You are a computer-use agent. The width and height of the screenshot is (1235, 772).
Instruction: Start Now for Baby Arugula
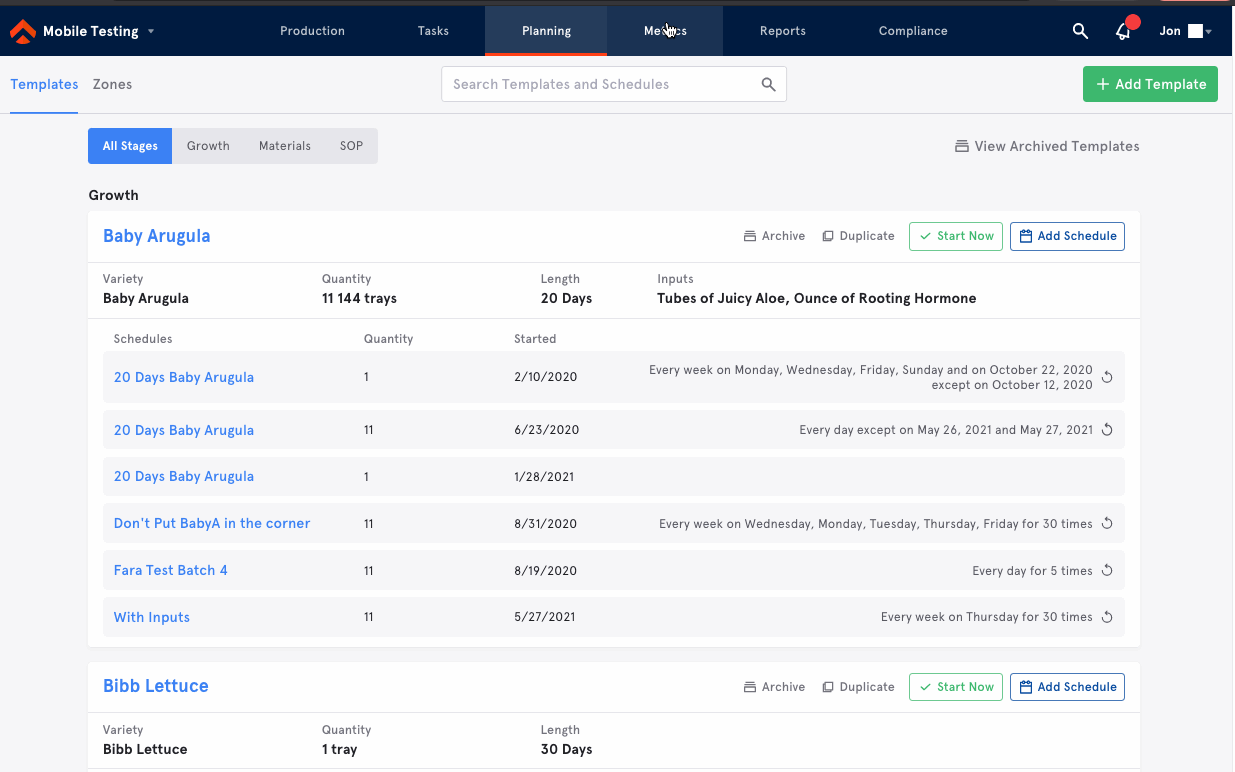coord(955,236)
